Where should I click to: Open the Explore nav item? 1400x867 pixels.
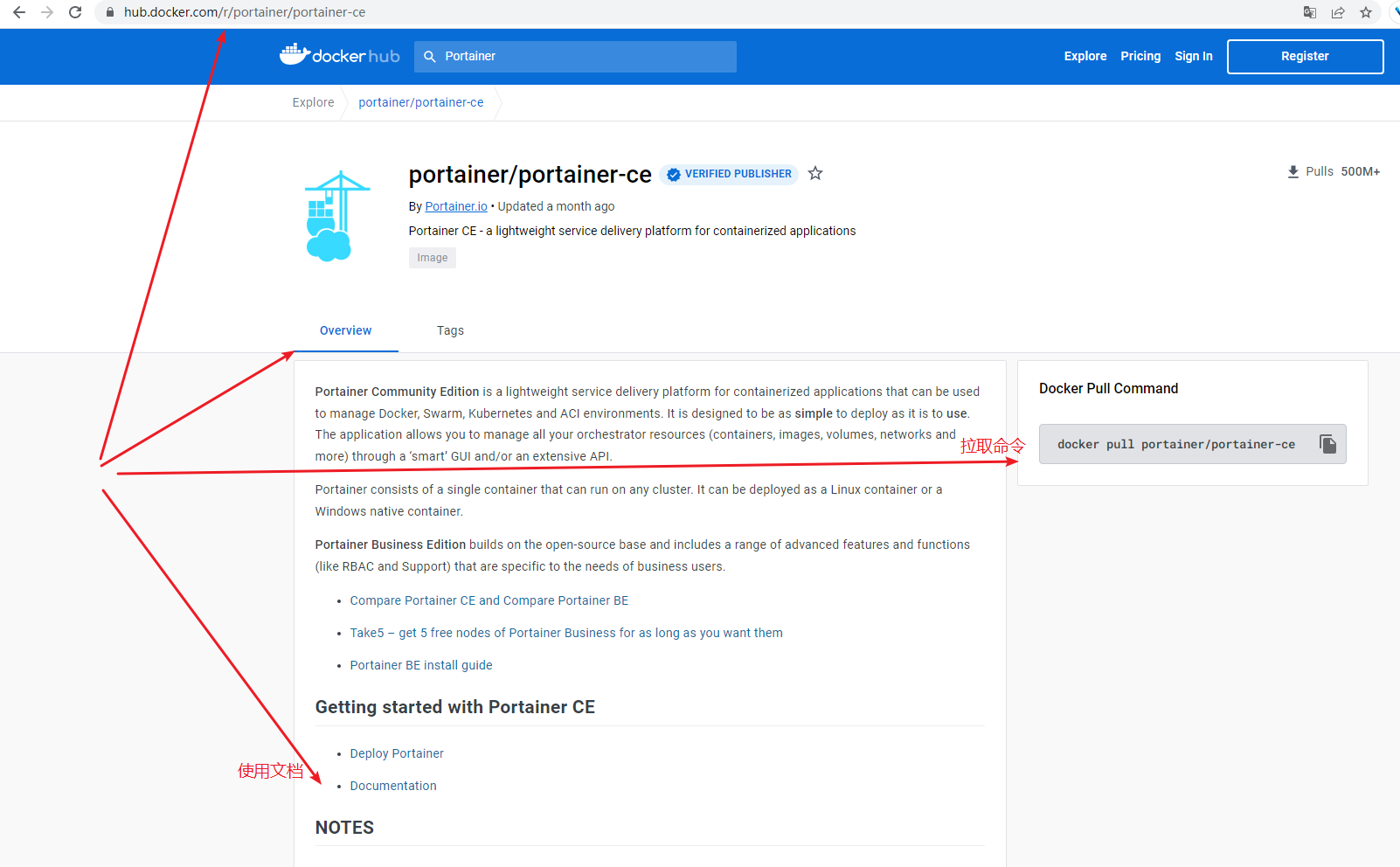point(1085,56)
